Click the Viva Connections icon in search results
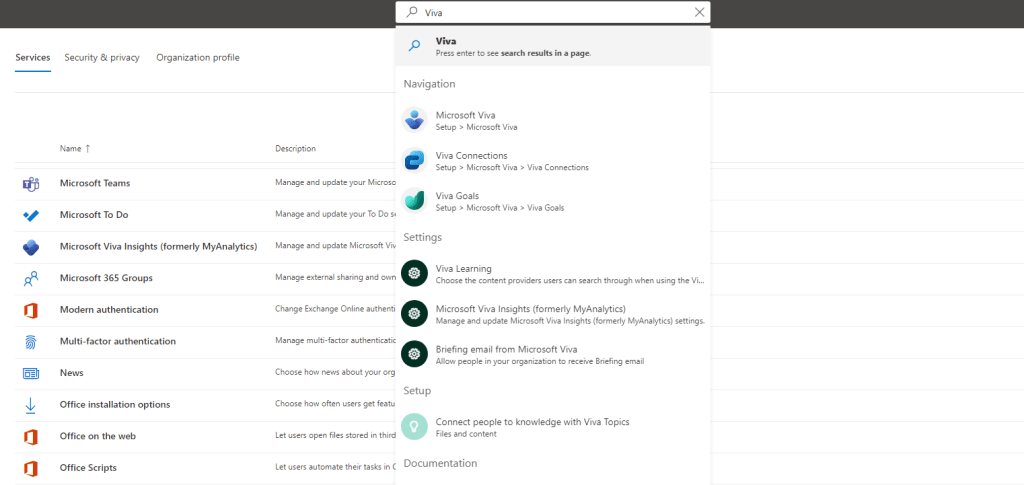This screenshot has width=1024, height=485. [x=414, y=161]
